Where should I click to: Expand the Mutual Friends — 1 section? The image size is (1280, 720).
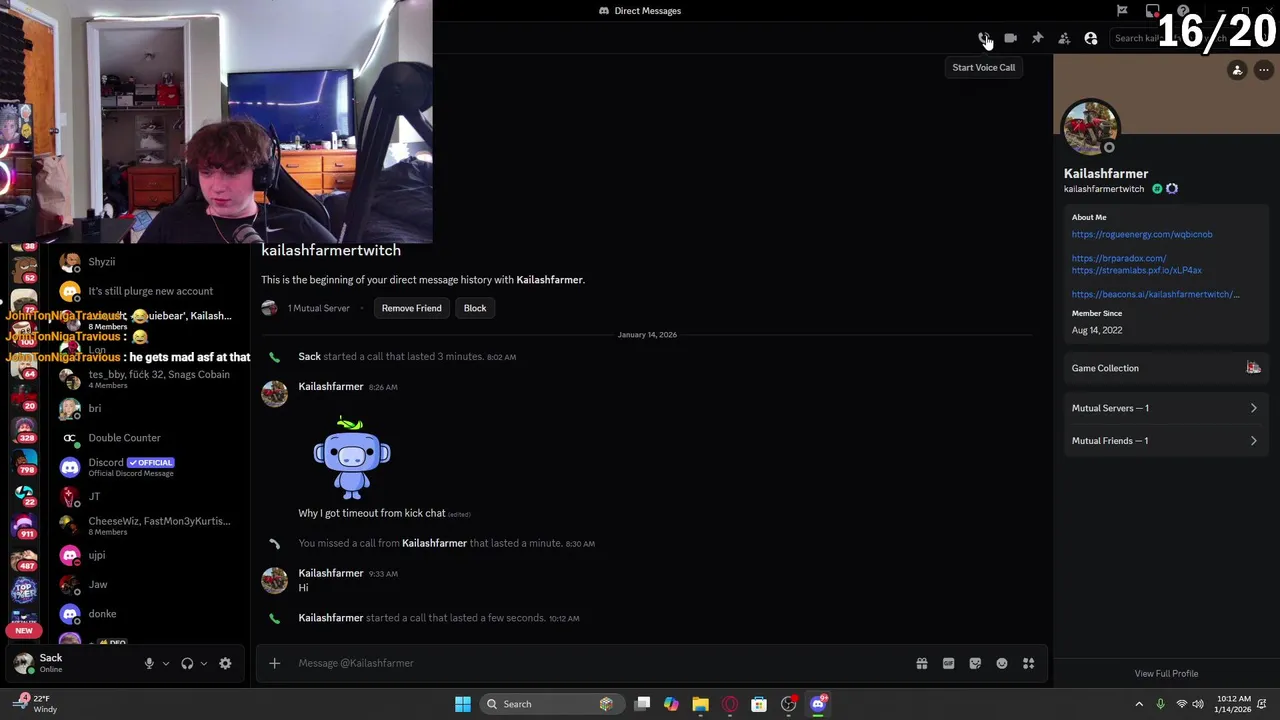pyautogui.click(x=1165, y=441)
